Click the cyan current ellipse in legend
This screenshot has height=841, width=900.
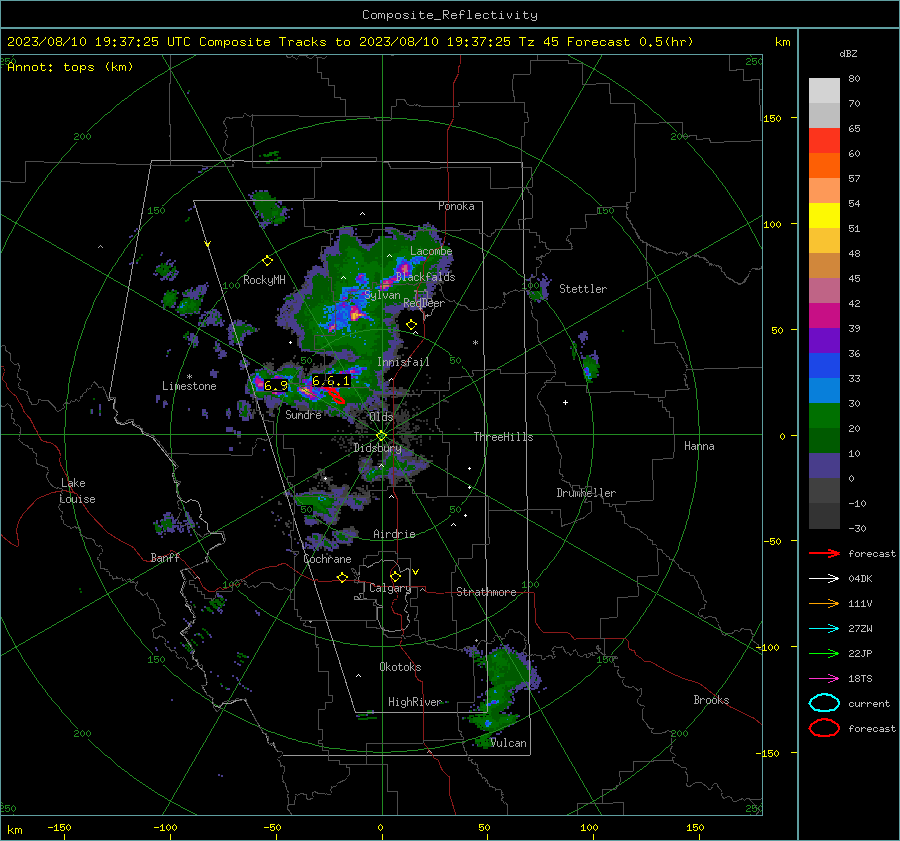coord(824,703)
